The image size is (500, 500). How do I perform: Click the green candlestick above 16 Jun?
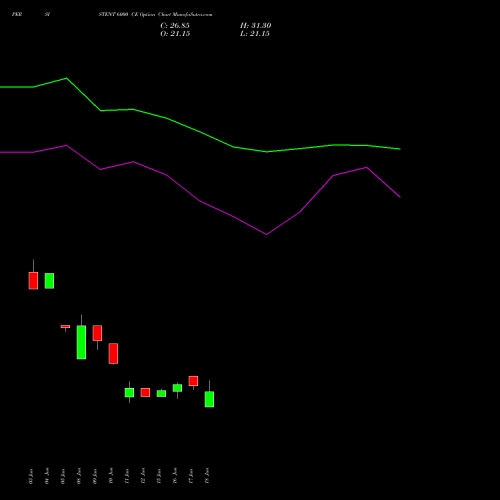177,388
